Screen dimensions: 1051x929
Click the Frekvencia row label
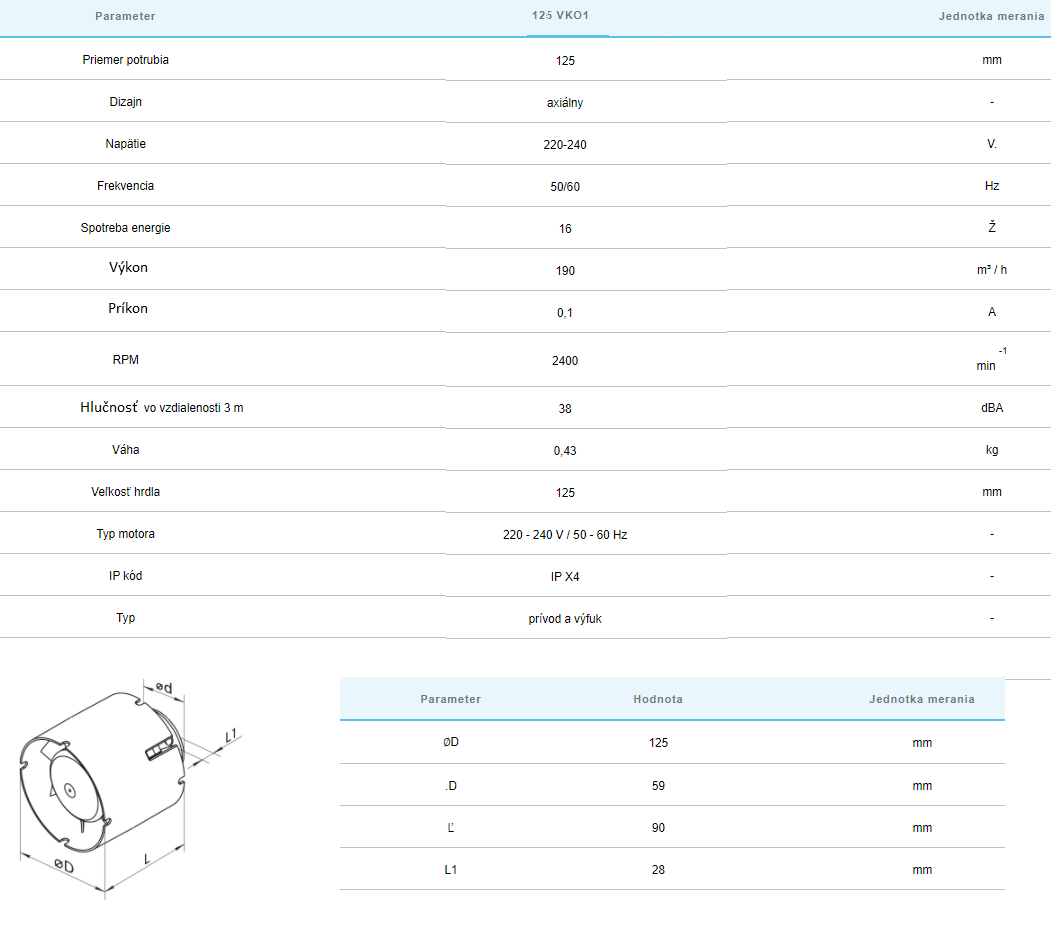pos(125,186)
